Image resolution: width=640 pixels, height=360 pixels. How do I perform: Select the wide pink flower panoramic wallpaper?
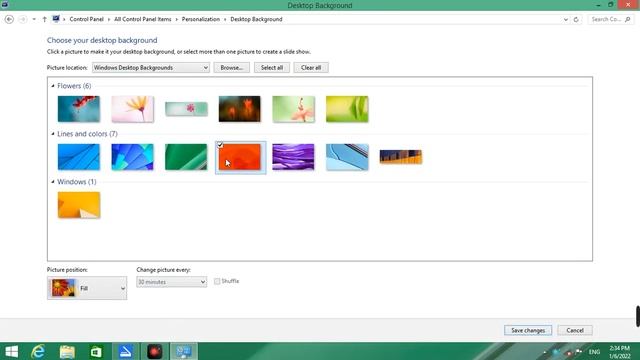point(186,109)
